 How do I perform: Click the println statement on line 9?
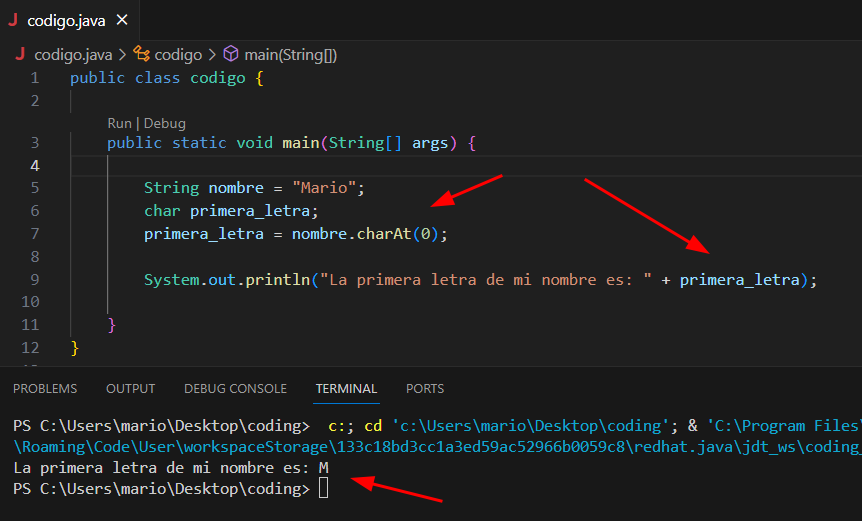point(480,280)
